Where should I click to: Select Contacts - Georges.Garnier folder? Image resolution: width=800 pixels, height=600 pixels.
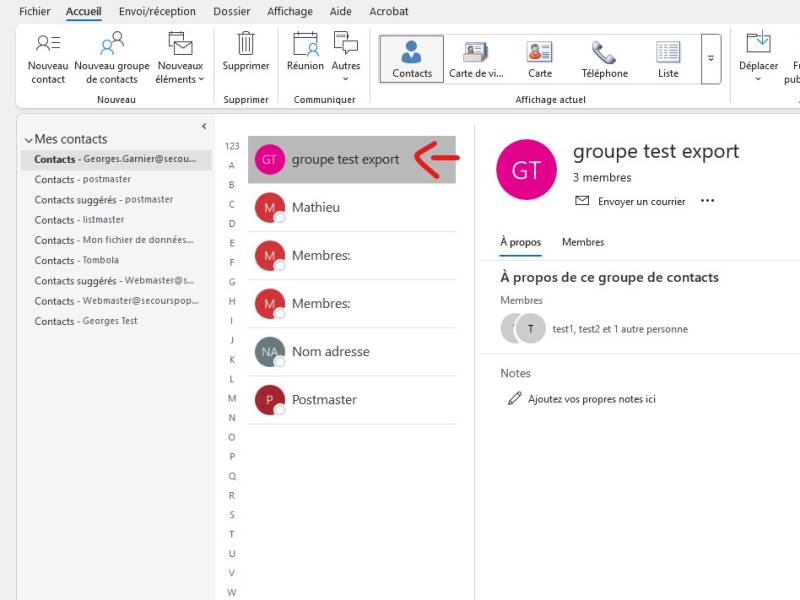(x=116, y=159)
